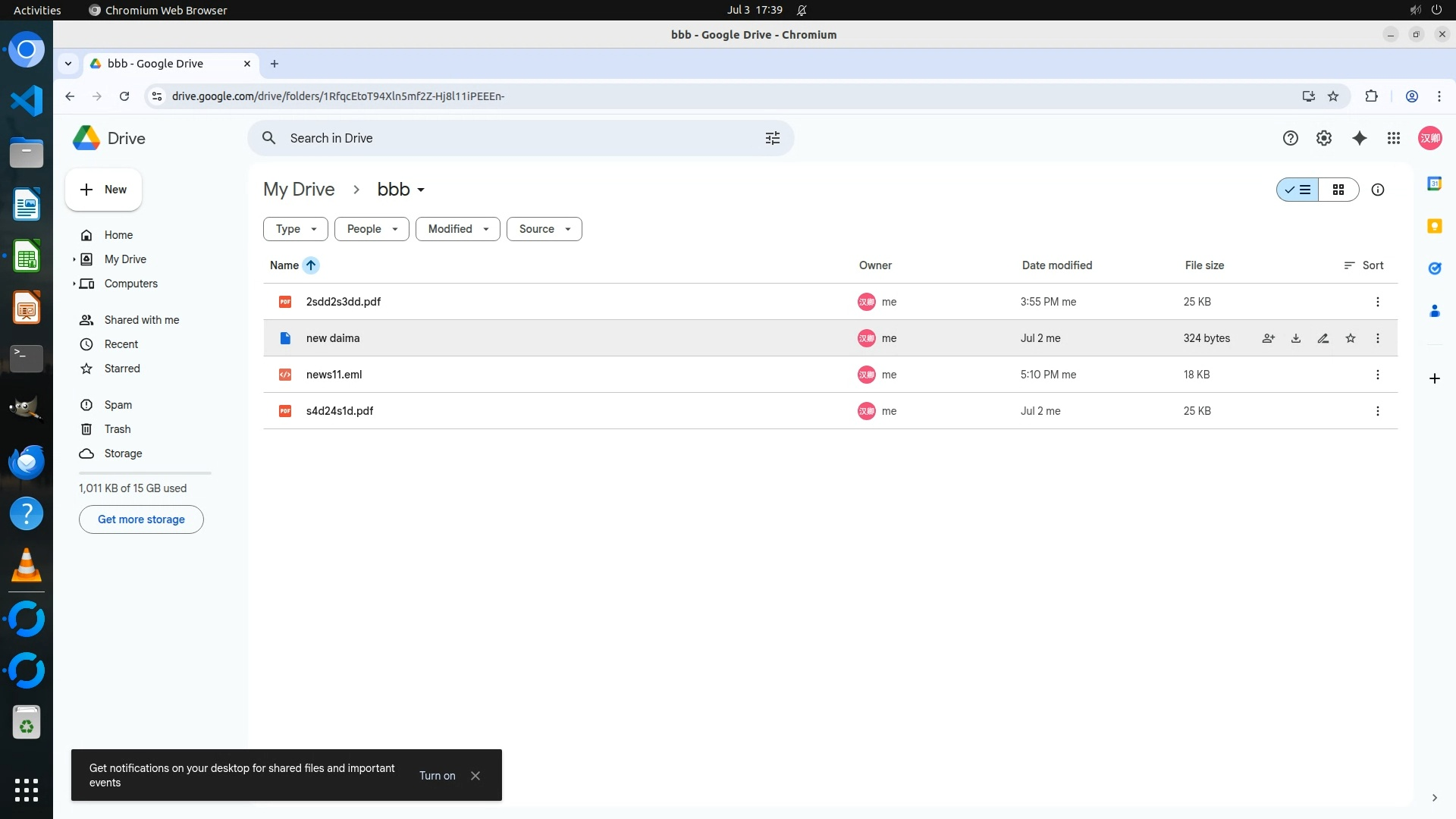This screenshot has height=819, width=1456.
Task: Switch to grid layout view
Action: pyautogui.click(x=1338, y=190)
